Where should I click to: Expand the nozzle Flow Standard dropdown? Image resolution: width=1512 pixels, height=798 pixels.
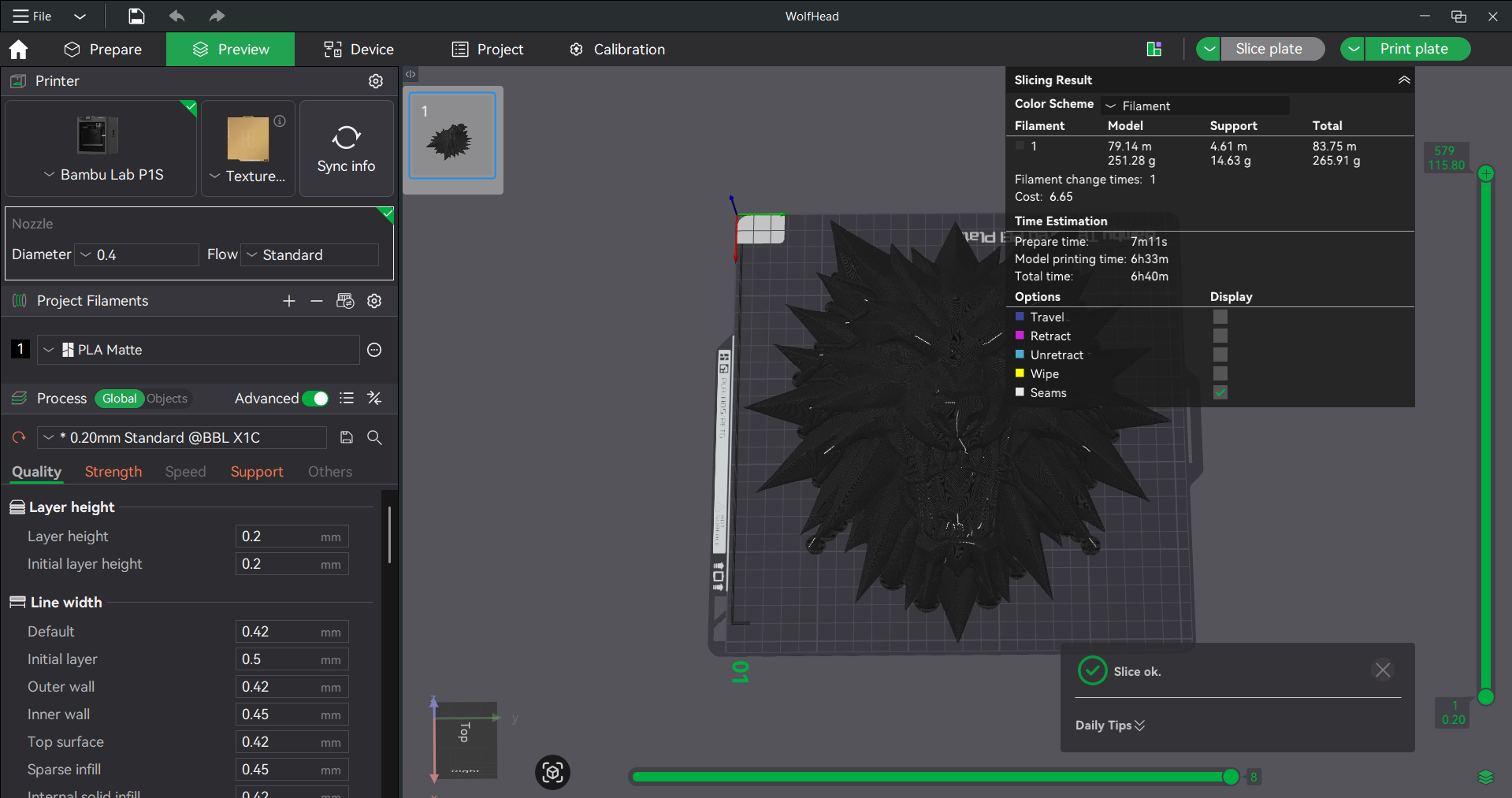pos(310,254)
